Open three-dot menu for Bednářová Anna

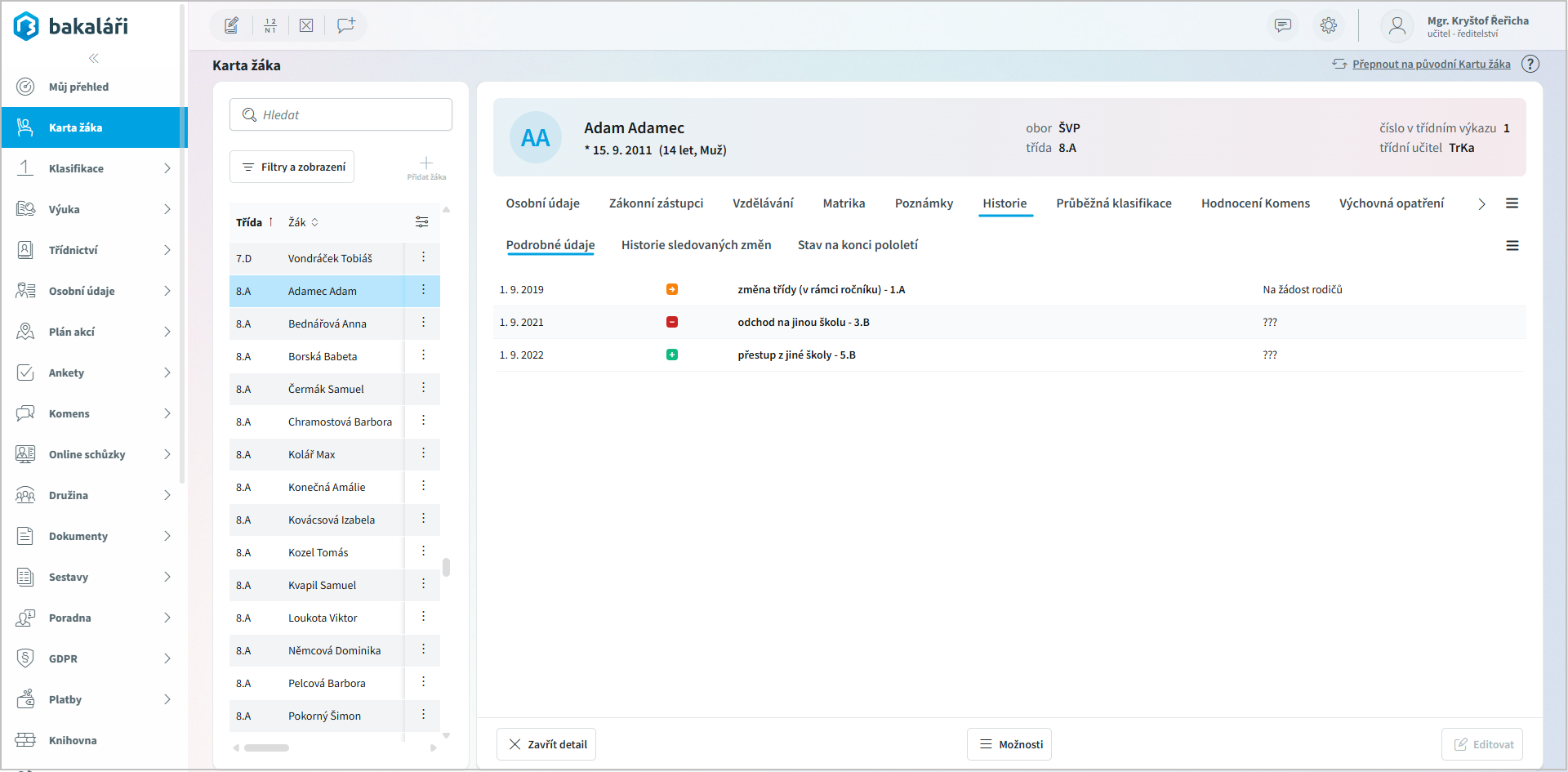click(423, 323)
